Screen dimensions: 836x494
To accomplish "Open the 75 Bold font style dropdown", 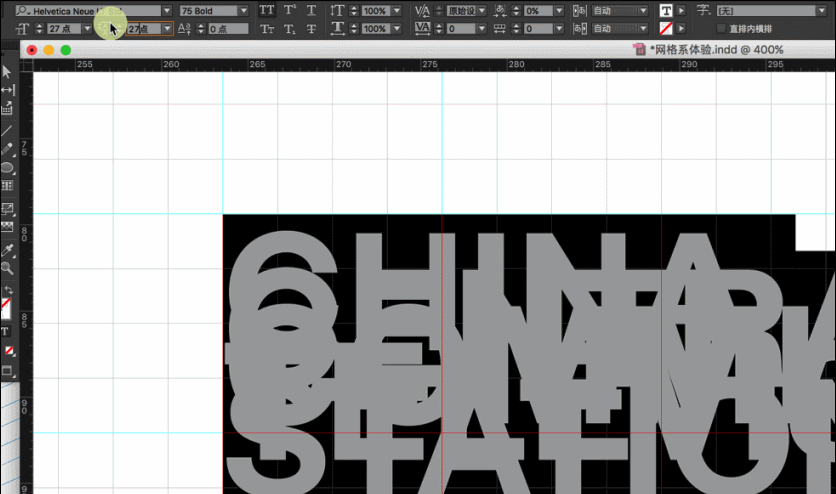I will (x=244, y=11).
